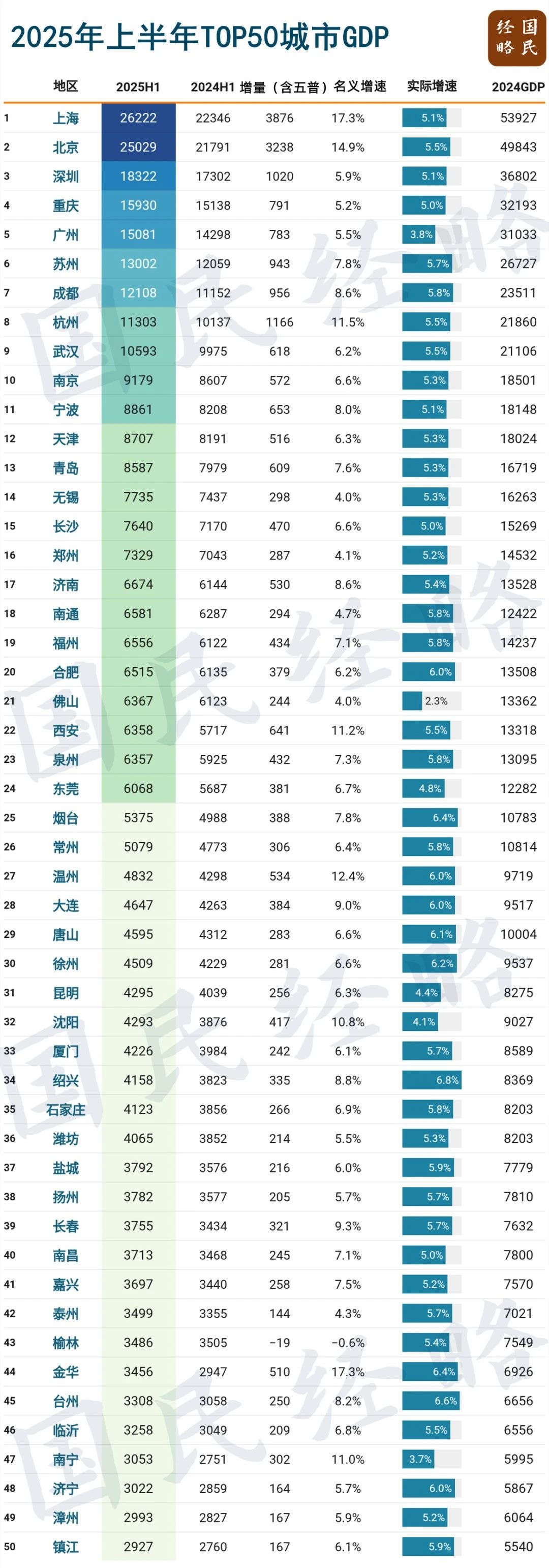
Task: Click 温州's 12.4% nominal growth value
Action: [x=348, y=876]
